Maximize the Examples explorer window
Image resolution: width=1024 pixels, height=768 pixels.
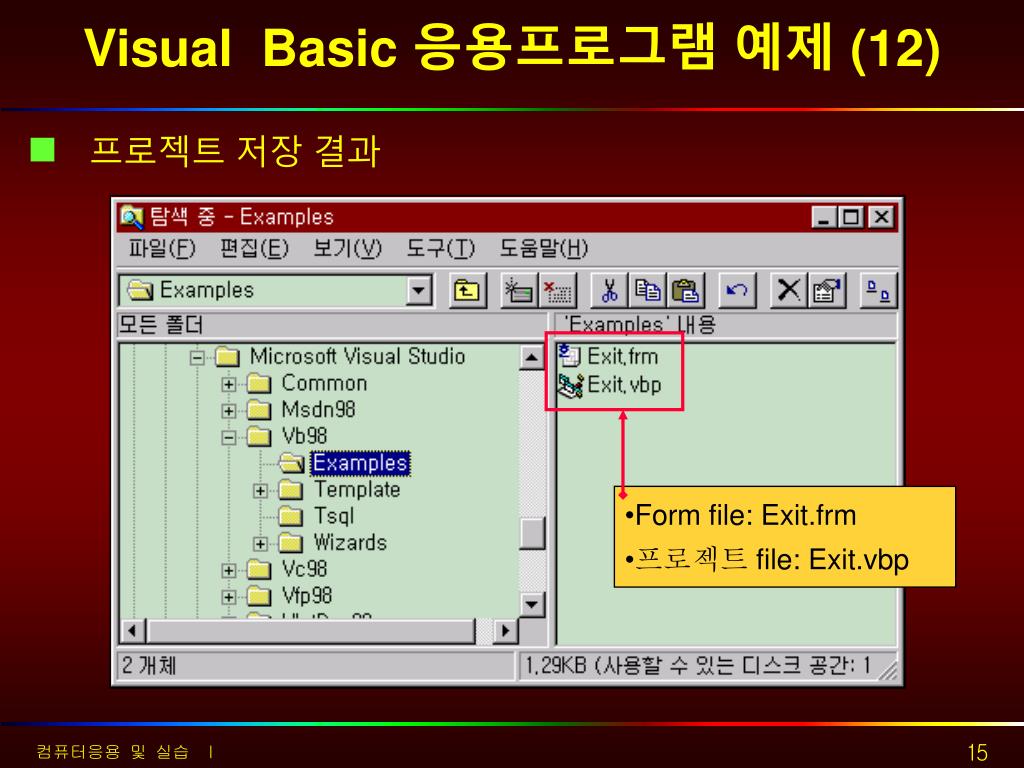click(851, 217)
